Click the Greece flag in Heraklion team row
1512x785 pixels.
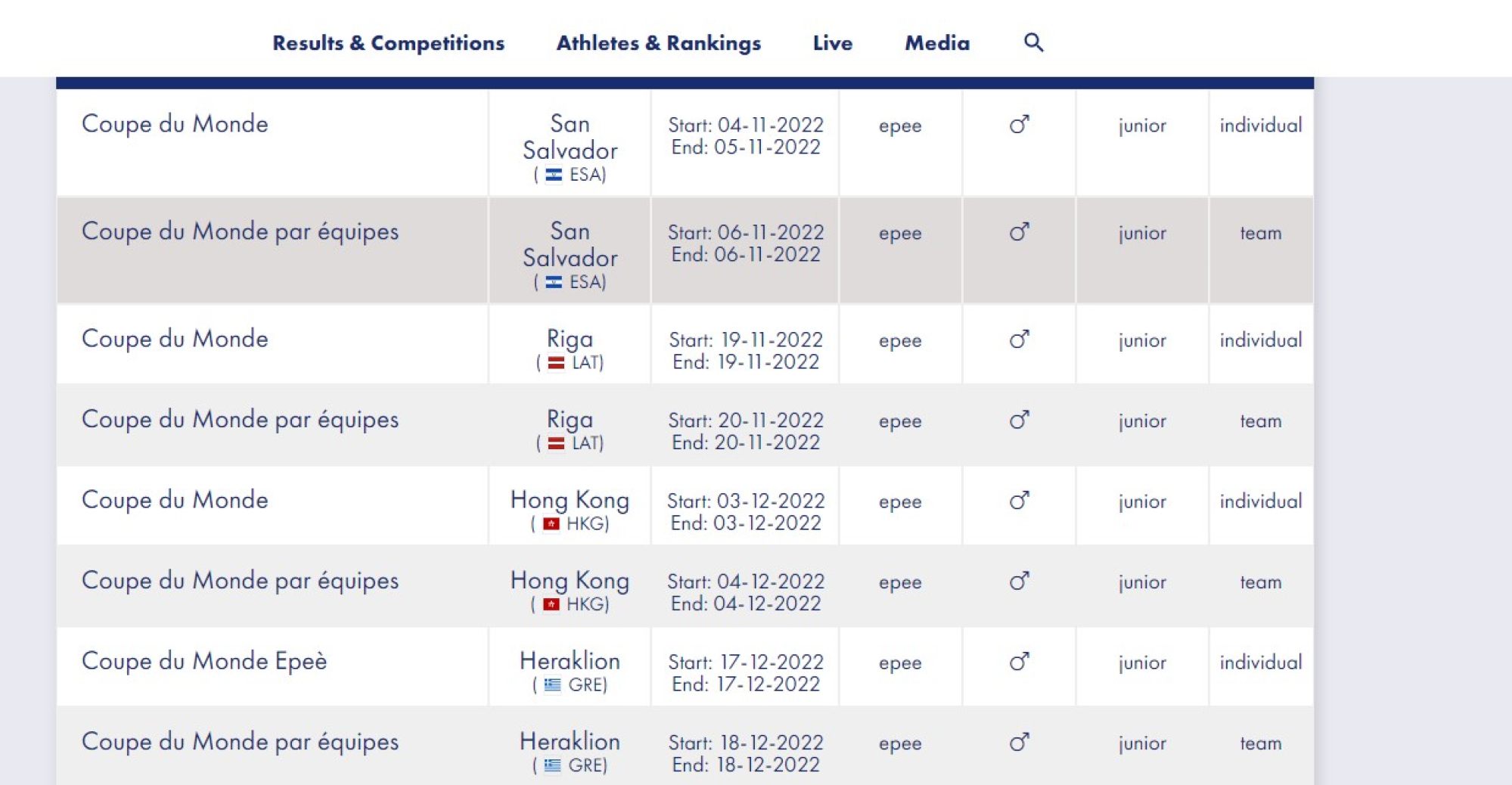[553, 765]
